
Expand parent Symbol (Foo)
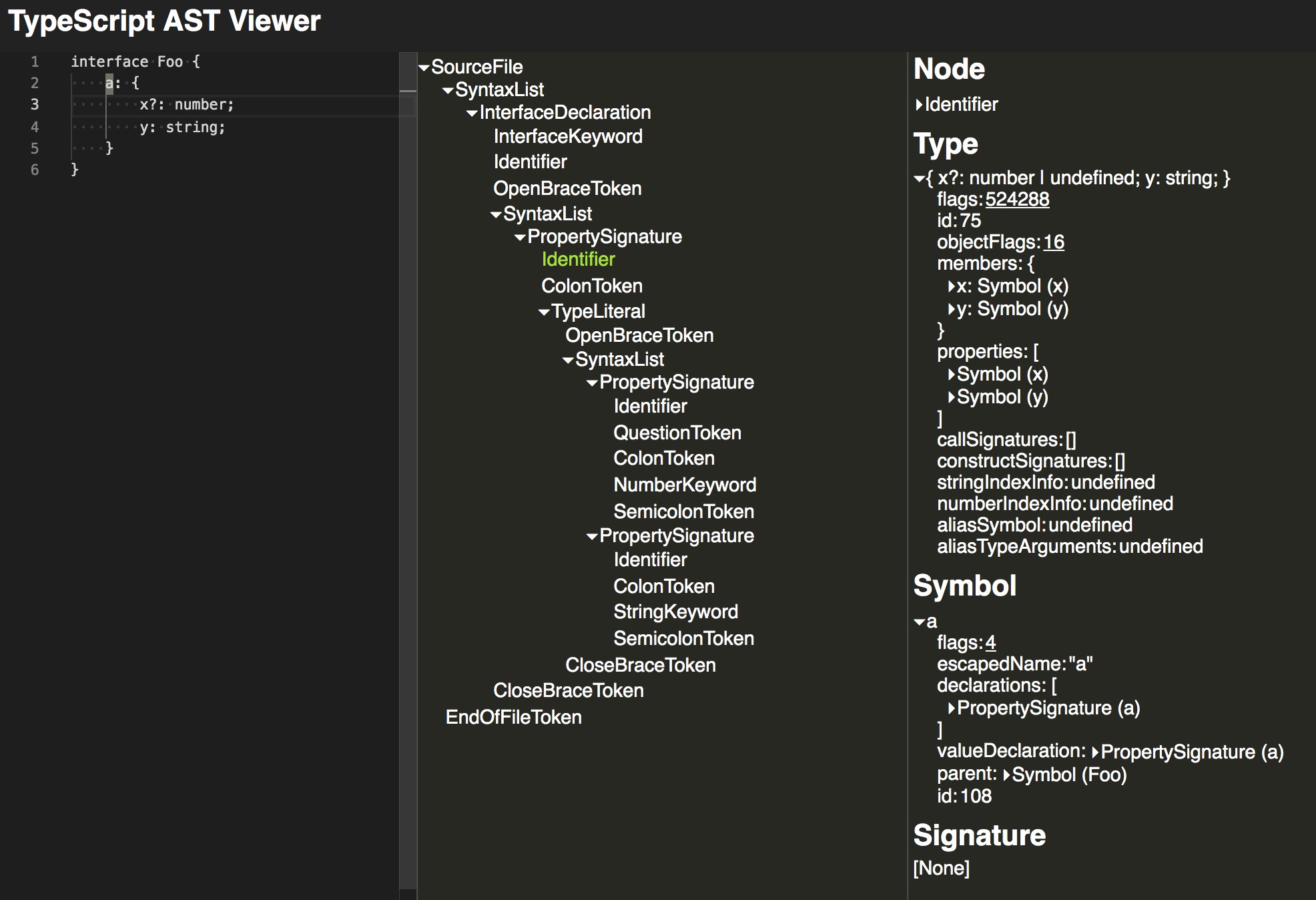(1006, 775)
